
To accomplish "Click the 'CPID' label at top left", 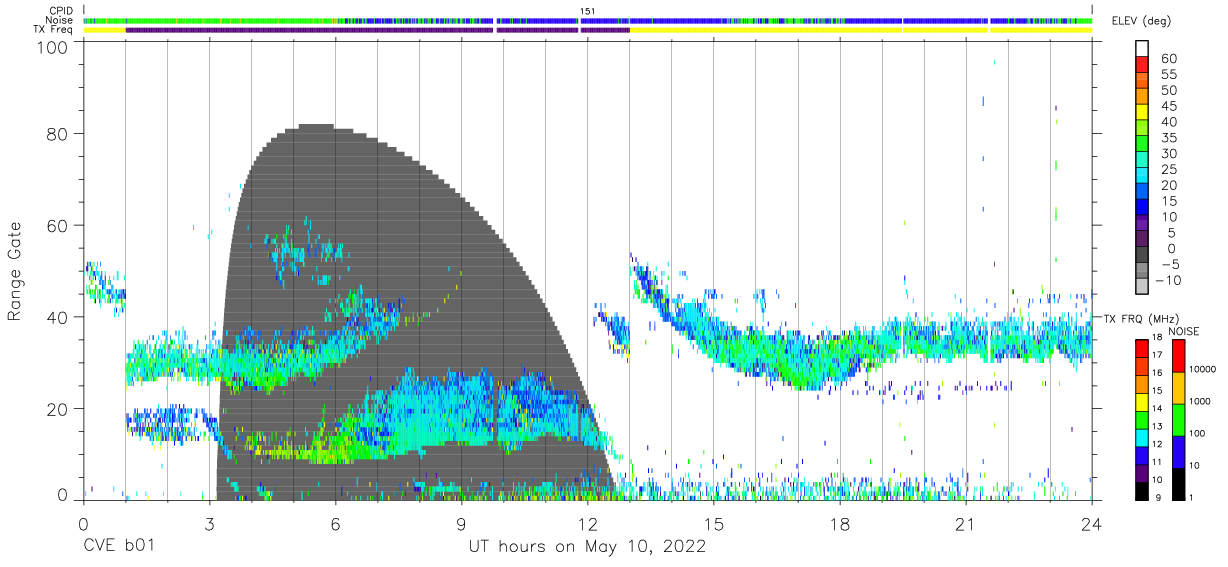I will click(x=61, y=10).
